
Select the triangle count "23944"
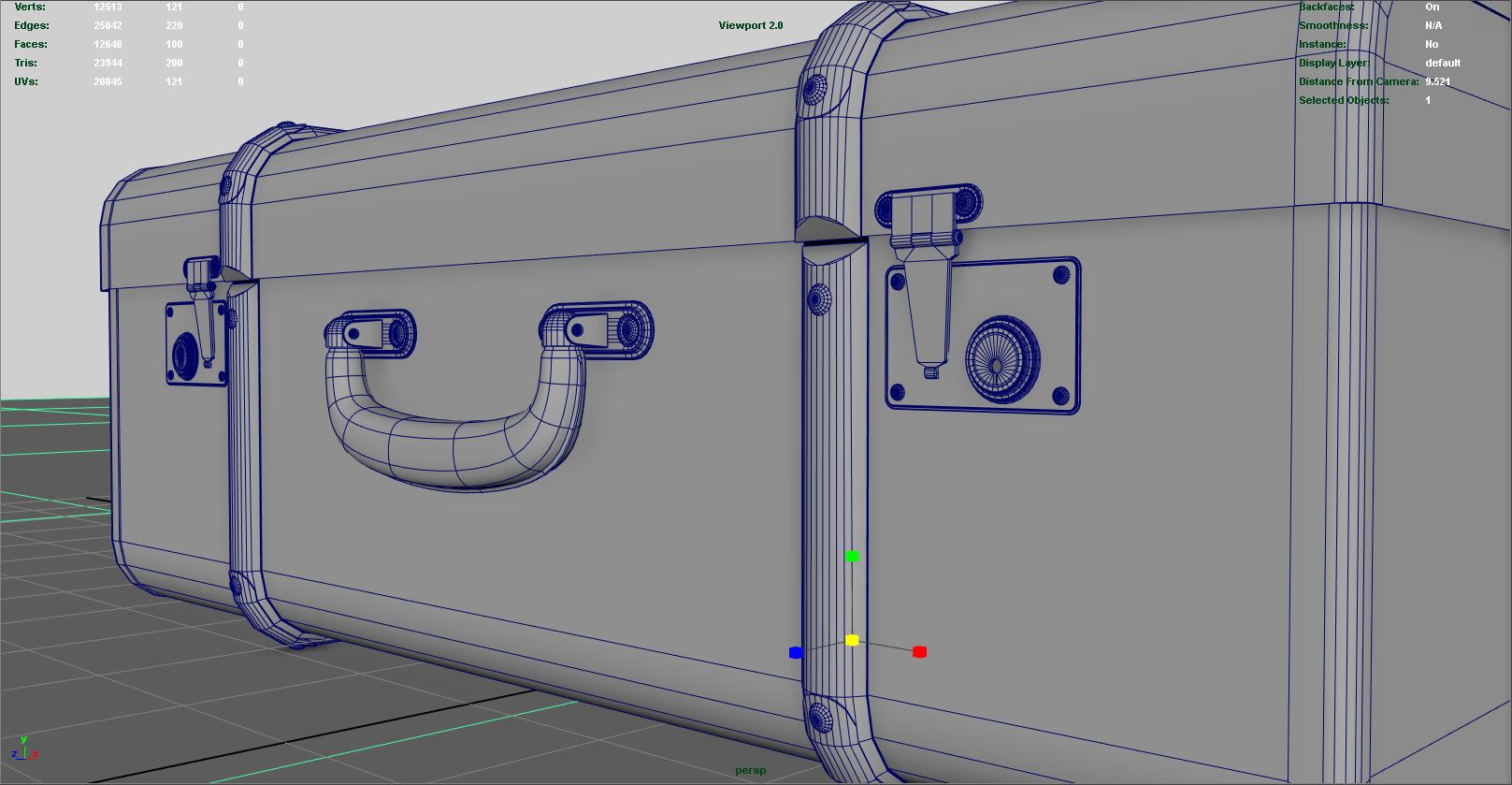click(x=108, y=63)
